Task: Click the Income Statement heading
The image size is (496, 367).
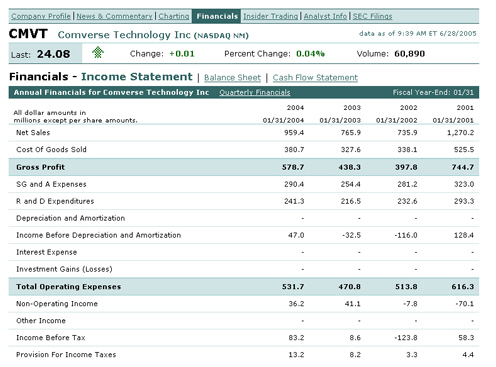Action: 137,77
